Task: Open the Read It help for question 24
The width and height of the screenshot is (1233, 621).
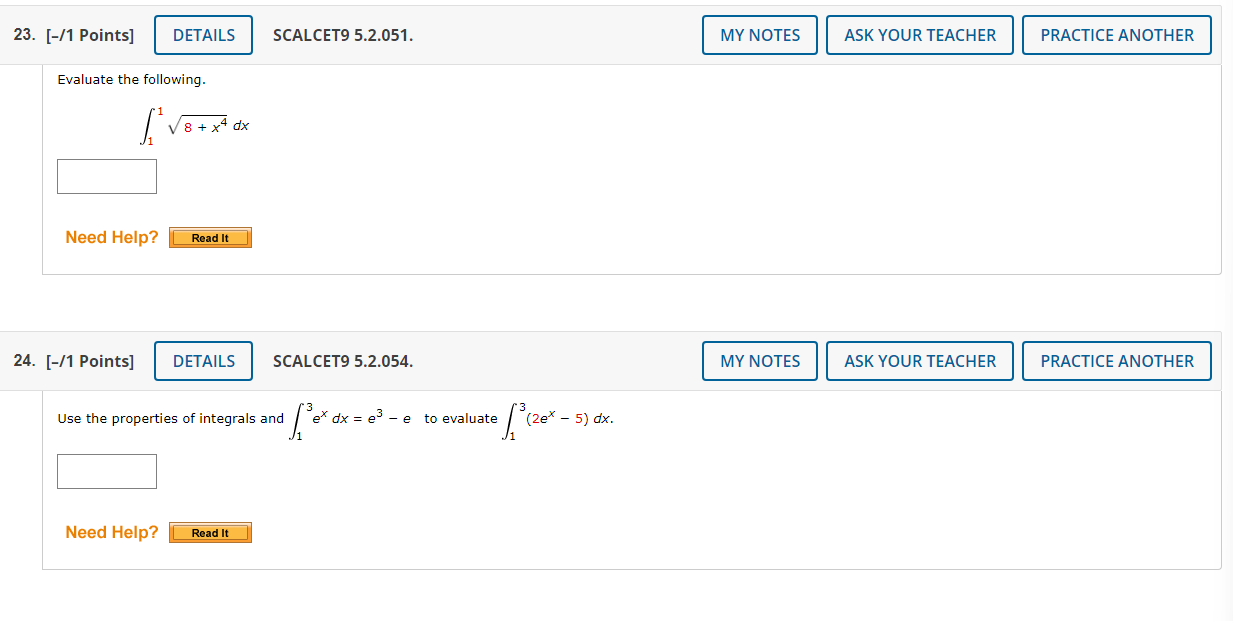Action: point(210,532)
